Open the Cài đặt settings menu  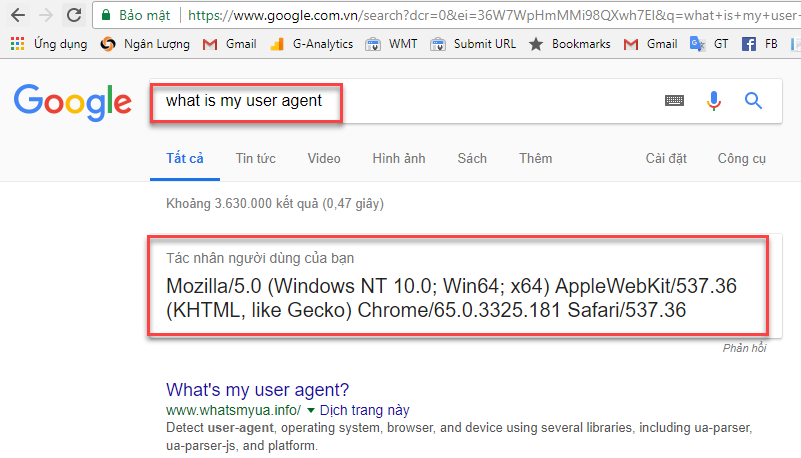pos(666,159)
